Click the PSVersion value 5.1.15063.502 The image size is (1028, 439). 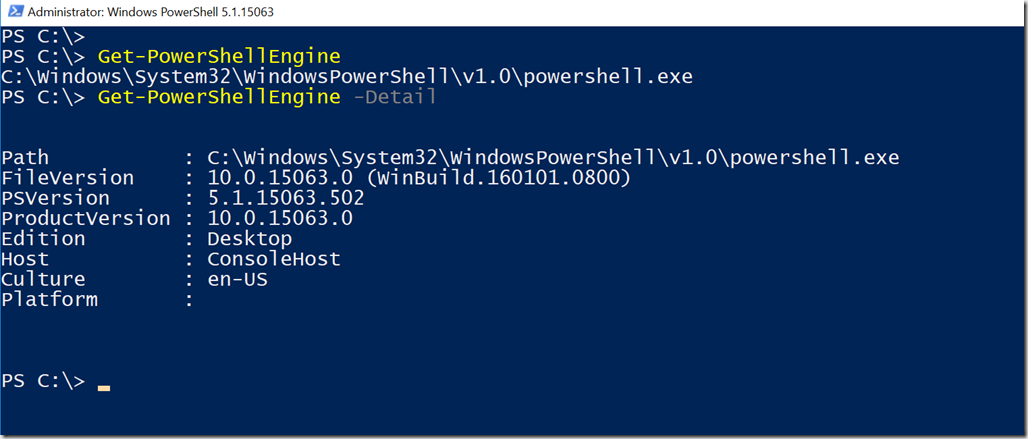(286, 199)
